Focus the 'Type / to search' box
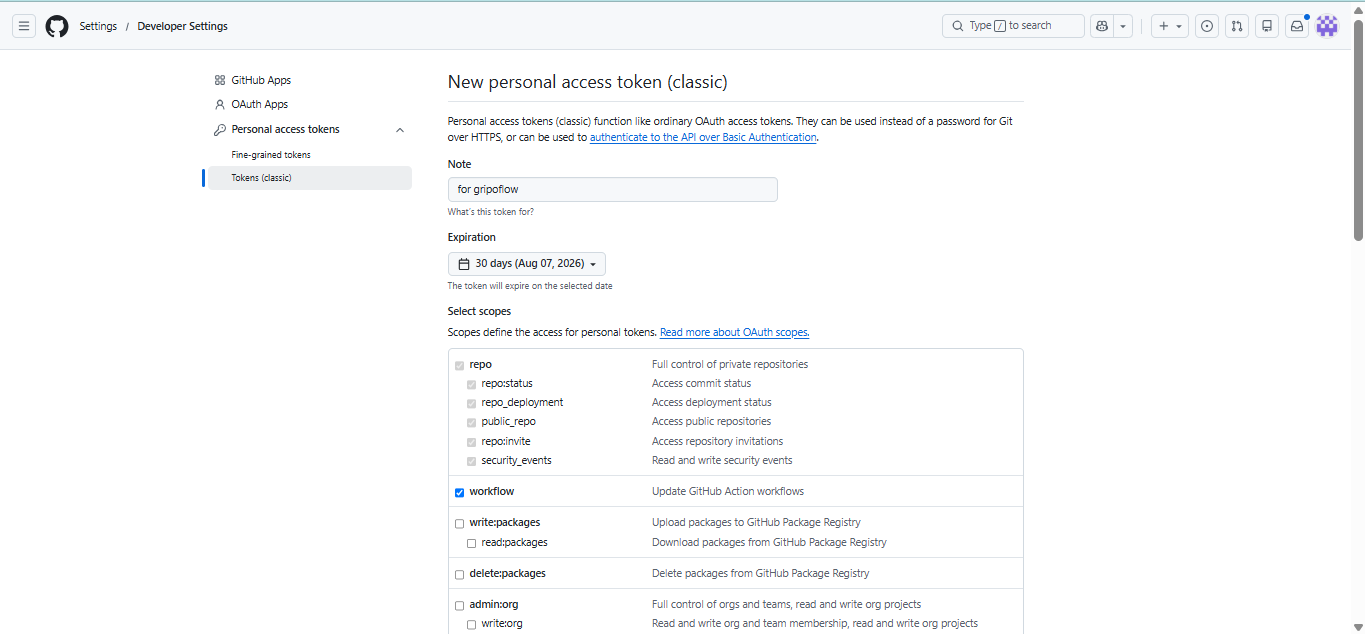The image size is (1365, 634). point(1013,26)
